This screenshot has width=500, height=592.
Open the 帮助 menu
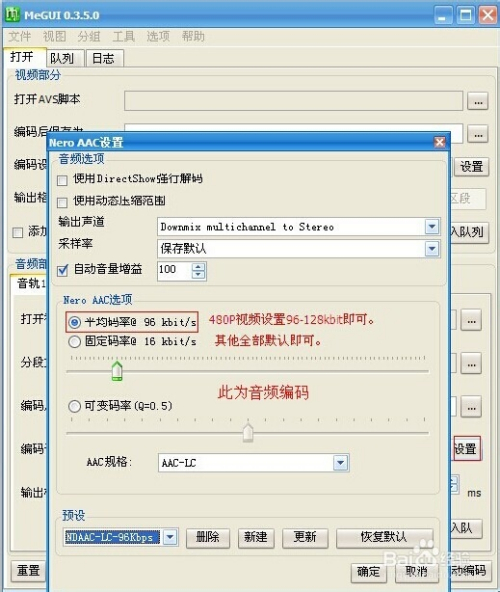pyautogui.click(x=193, y=37)
